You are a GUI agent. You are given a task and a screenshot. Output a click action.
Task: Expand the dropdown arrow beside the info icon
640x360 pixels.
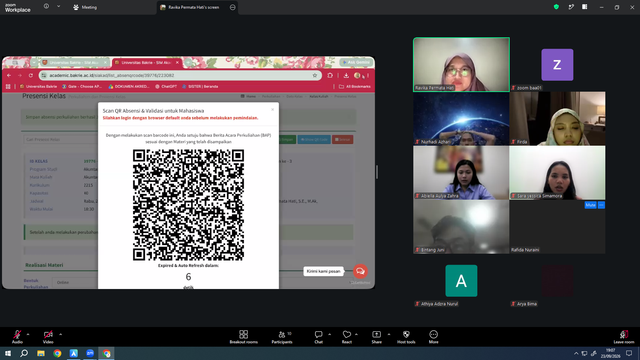tap(58, 7)
